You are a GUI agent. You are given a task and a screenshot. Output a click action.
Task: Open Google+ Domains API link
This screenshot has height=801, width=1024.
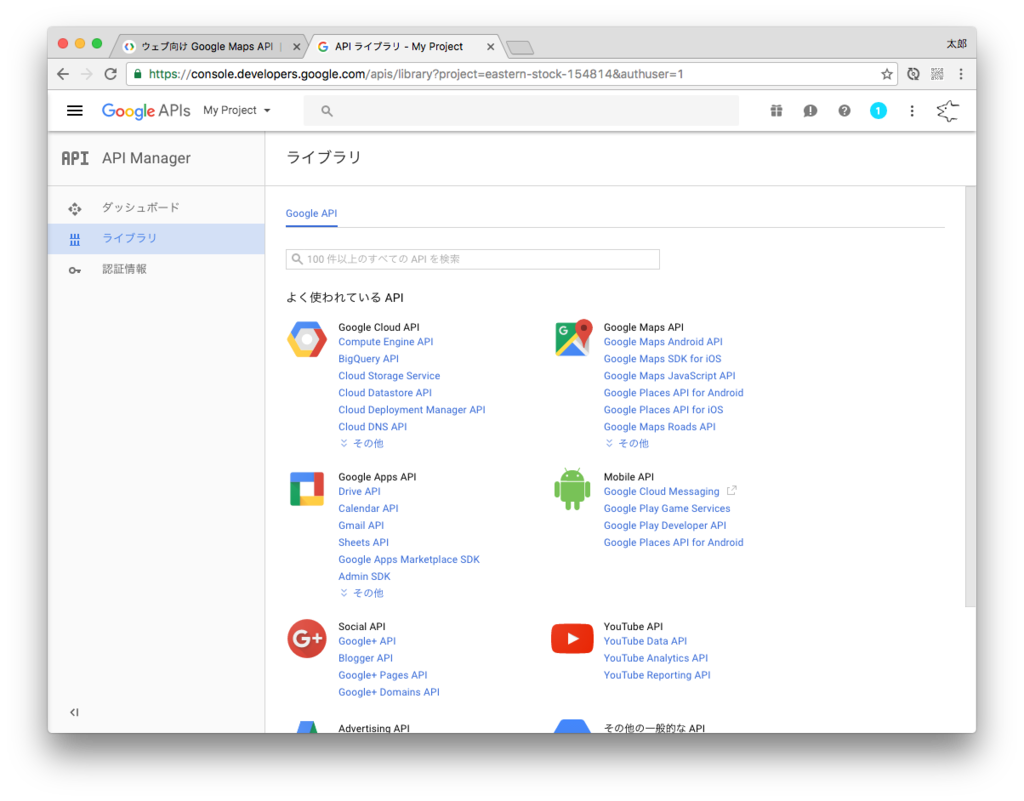pyautogui.click(x=389, y=692)
